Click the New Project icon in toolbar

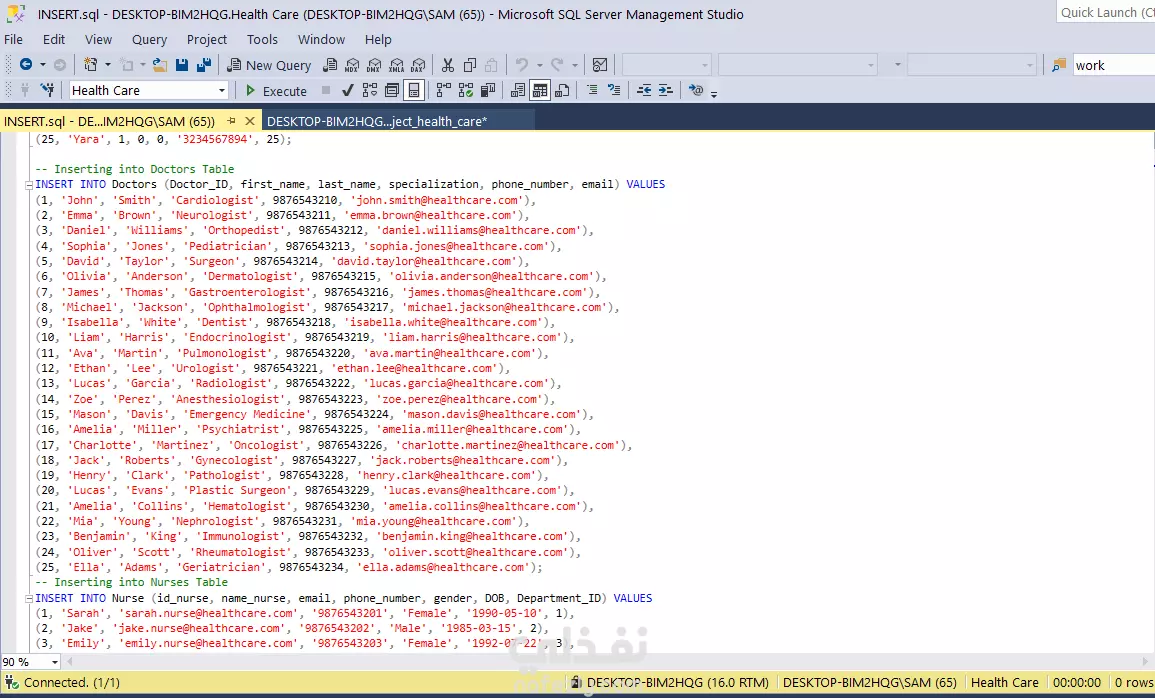(91, 65)
